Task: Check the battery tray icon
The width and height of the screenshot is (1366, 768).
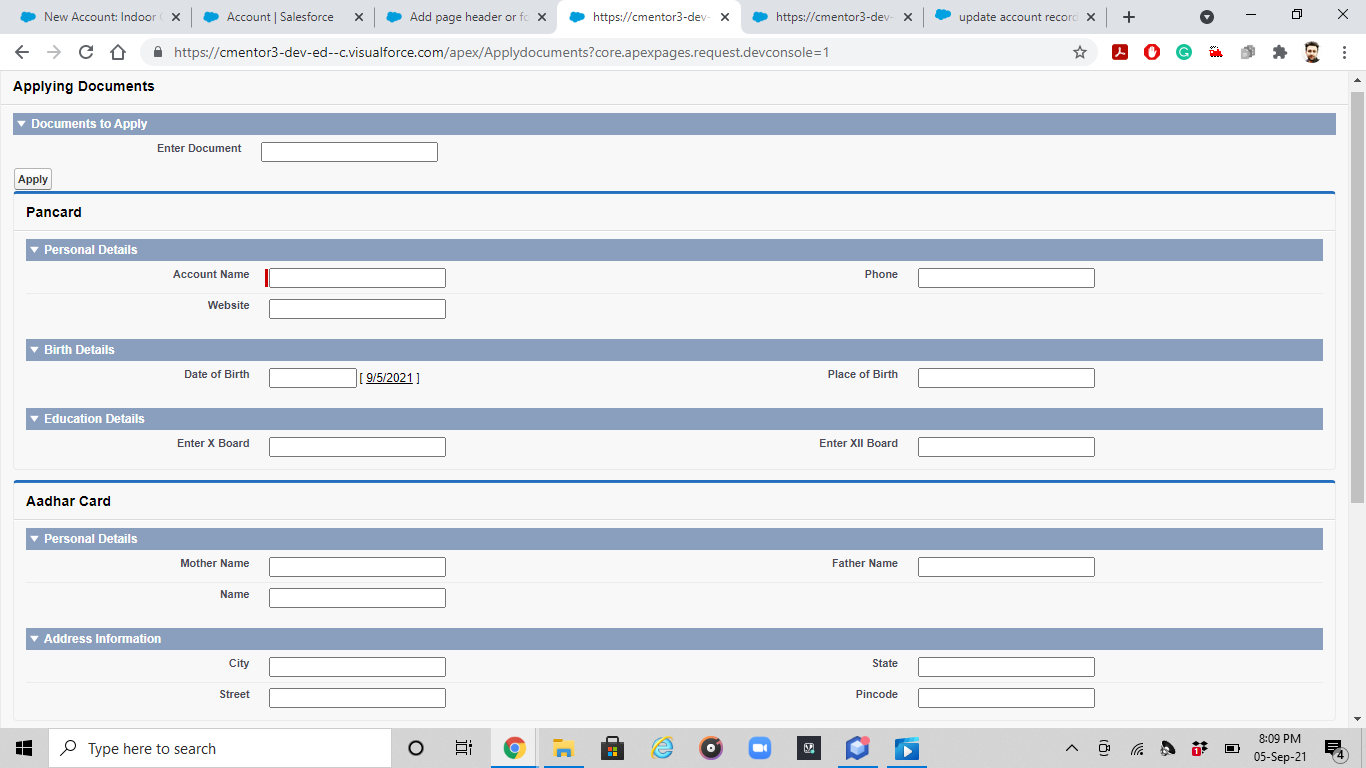Action: pos(1232,748)
